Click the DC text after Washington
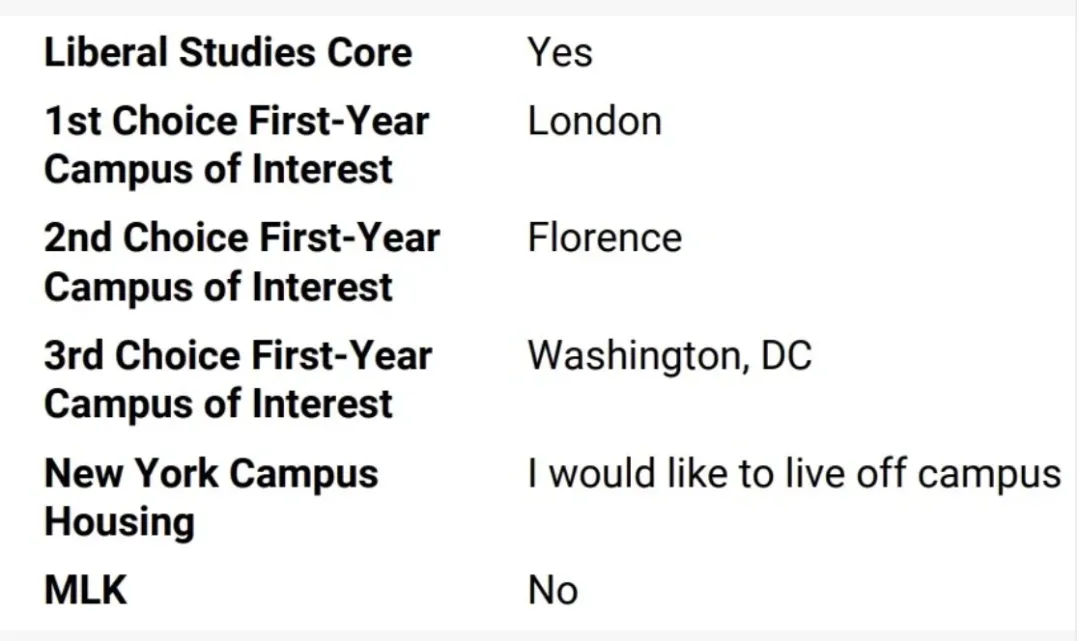This screenshot has width=1080, height=641. (786, 356)
